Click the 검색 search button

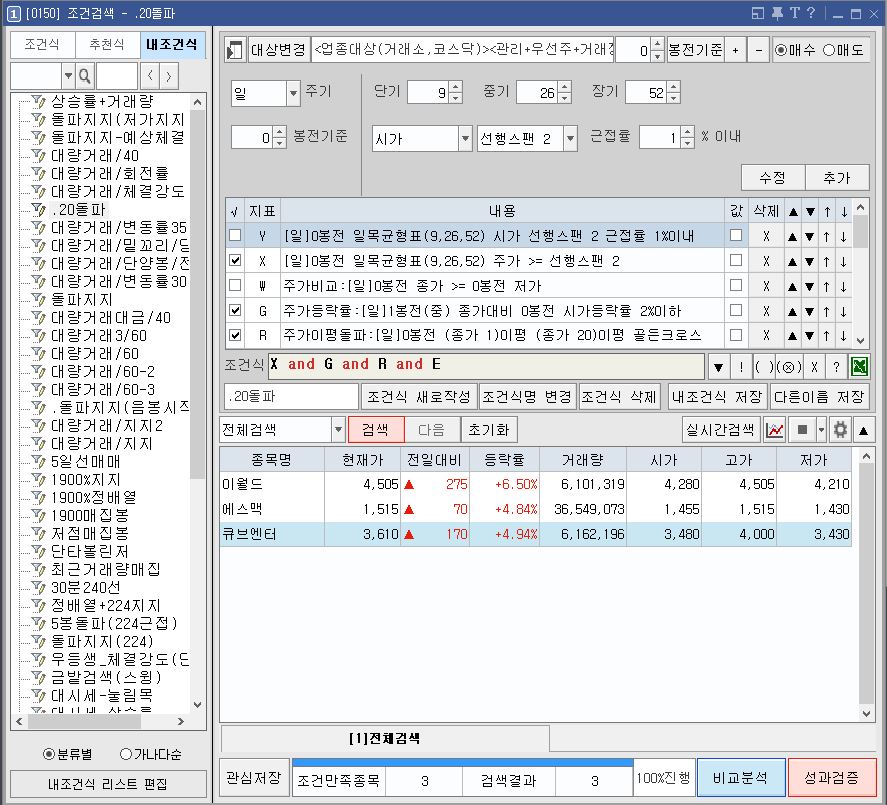[x=376, y=430]
